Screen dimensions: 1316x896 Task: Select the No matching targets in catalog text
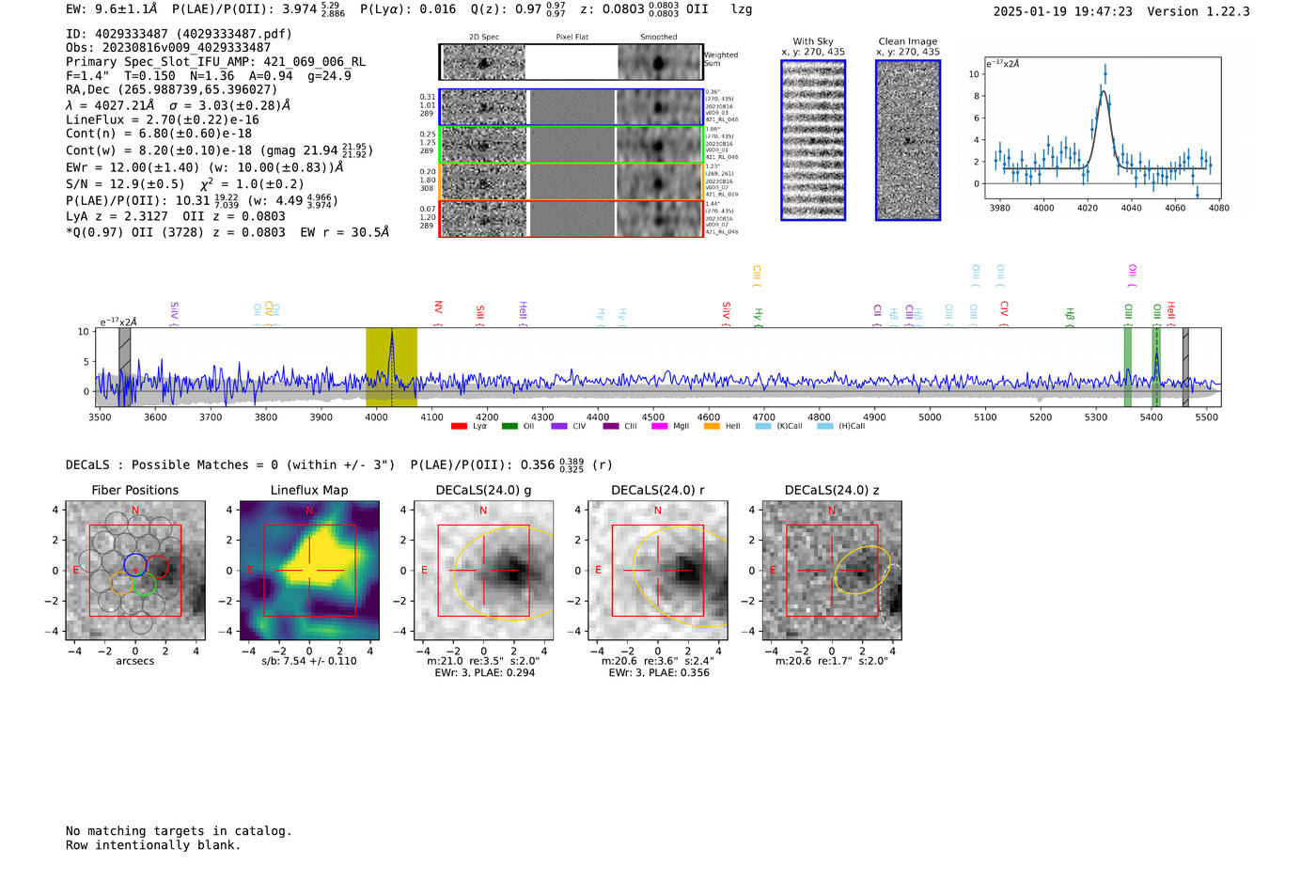179,831
